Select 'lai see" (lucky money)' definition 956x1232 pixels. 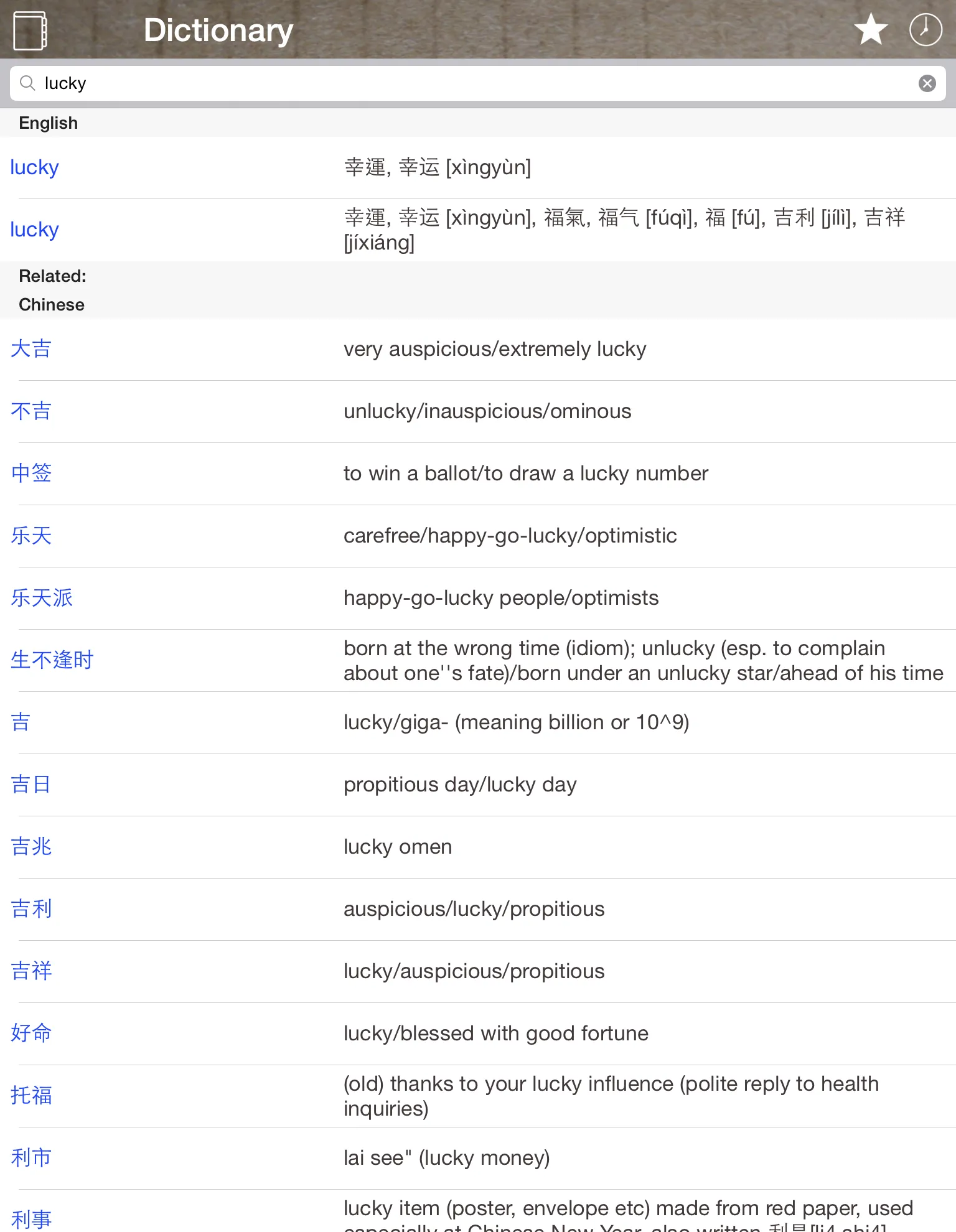coord(447,1158)
